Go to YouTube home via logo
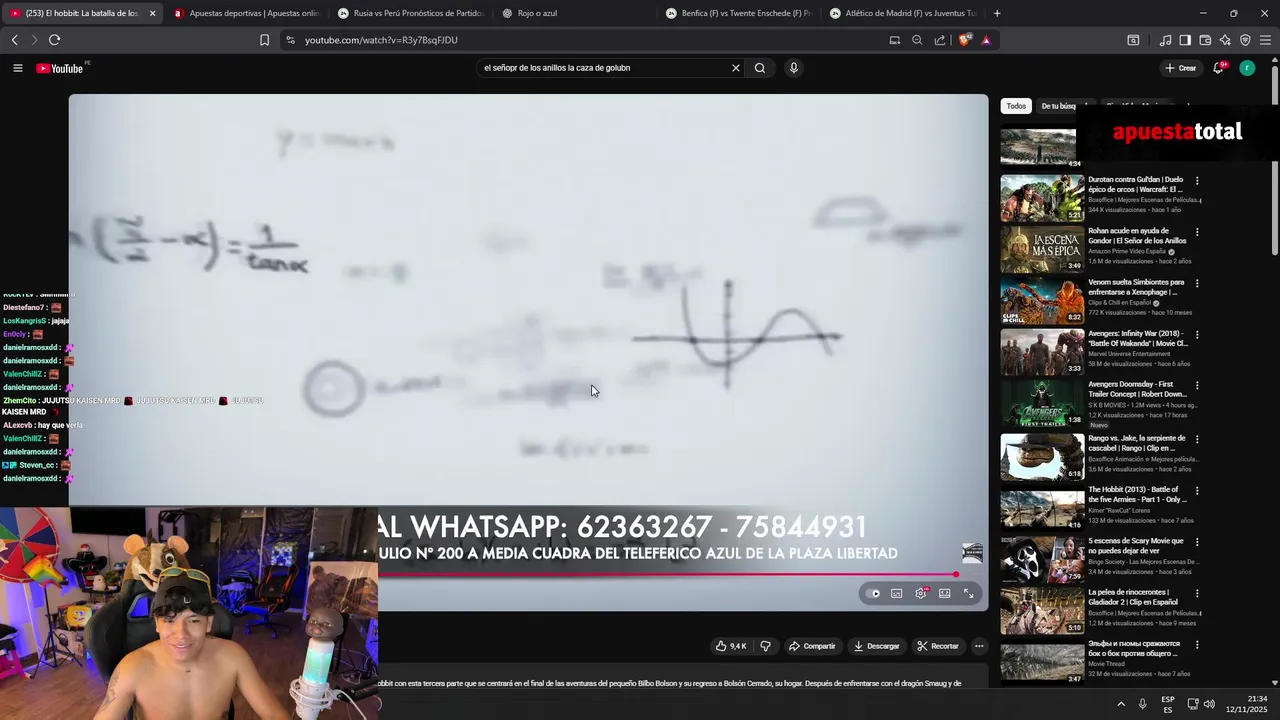The width and height of the screenshot is (1280, 720). tap(60, 68)
